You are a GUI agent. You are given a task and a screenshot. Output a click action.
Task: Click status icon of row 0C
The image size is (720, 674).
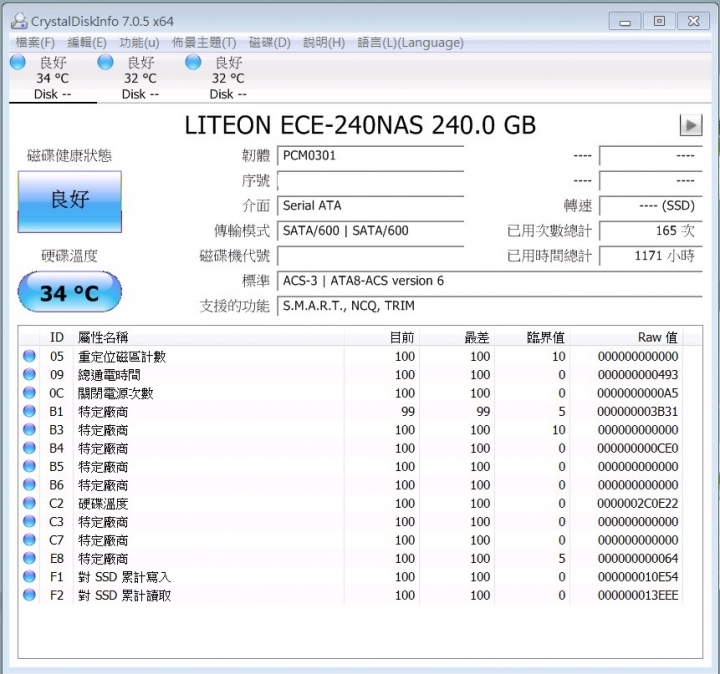click(x=29, y=393)
